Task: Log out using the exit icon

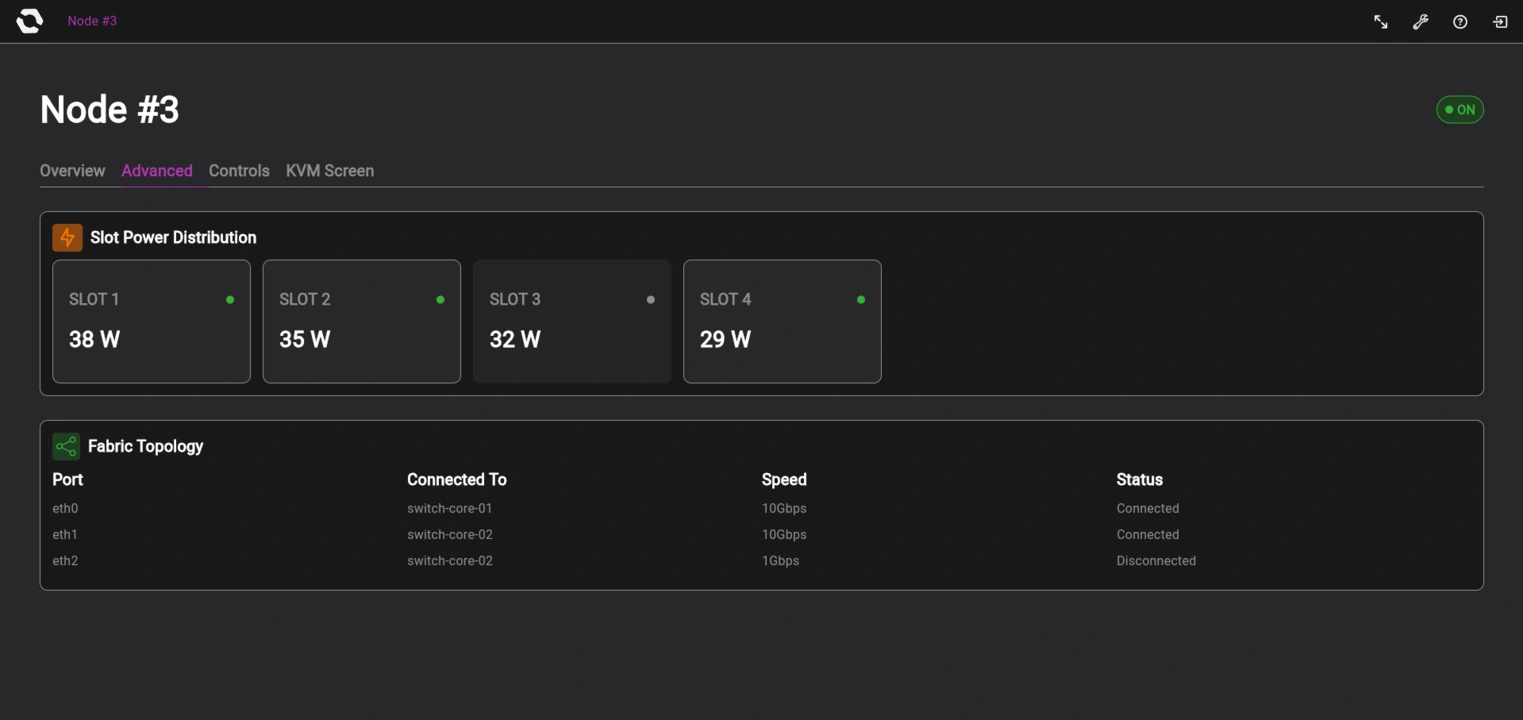Action: click(1499, 21)
